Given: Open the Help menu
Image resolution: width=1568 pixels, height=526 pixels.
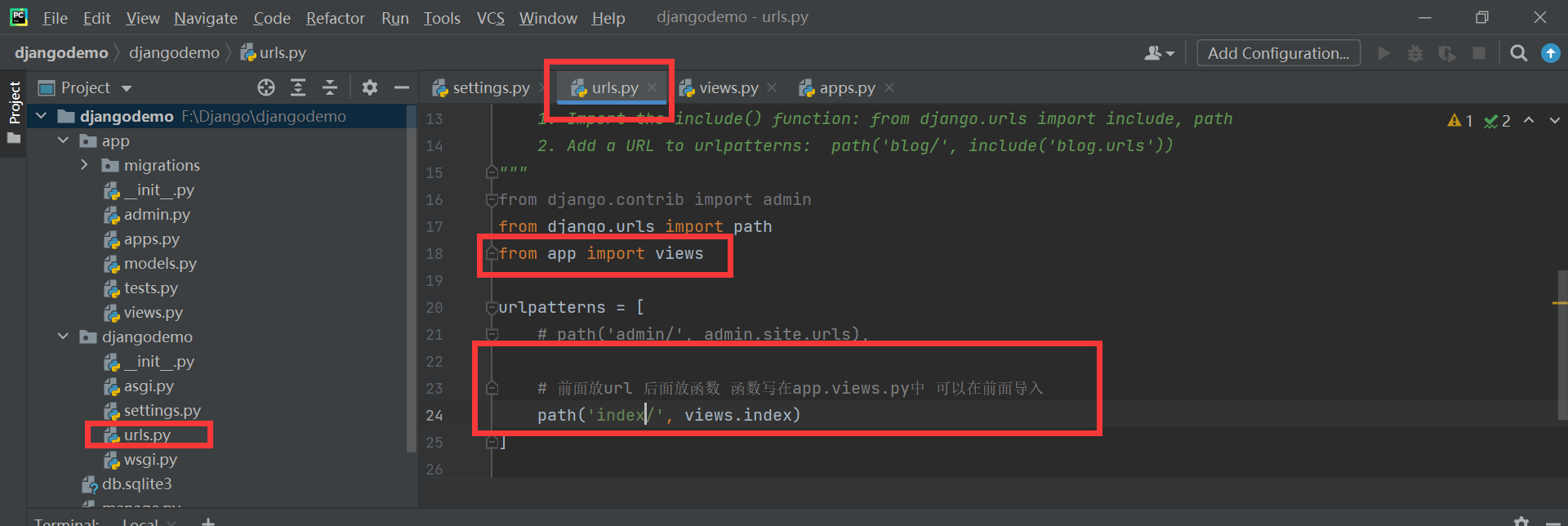Looking at the screenshot, I should [x=608, y=18].
